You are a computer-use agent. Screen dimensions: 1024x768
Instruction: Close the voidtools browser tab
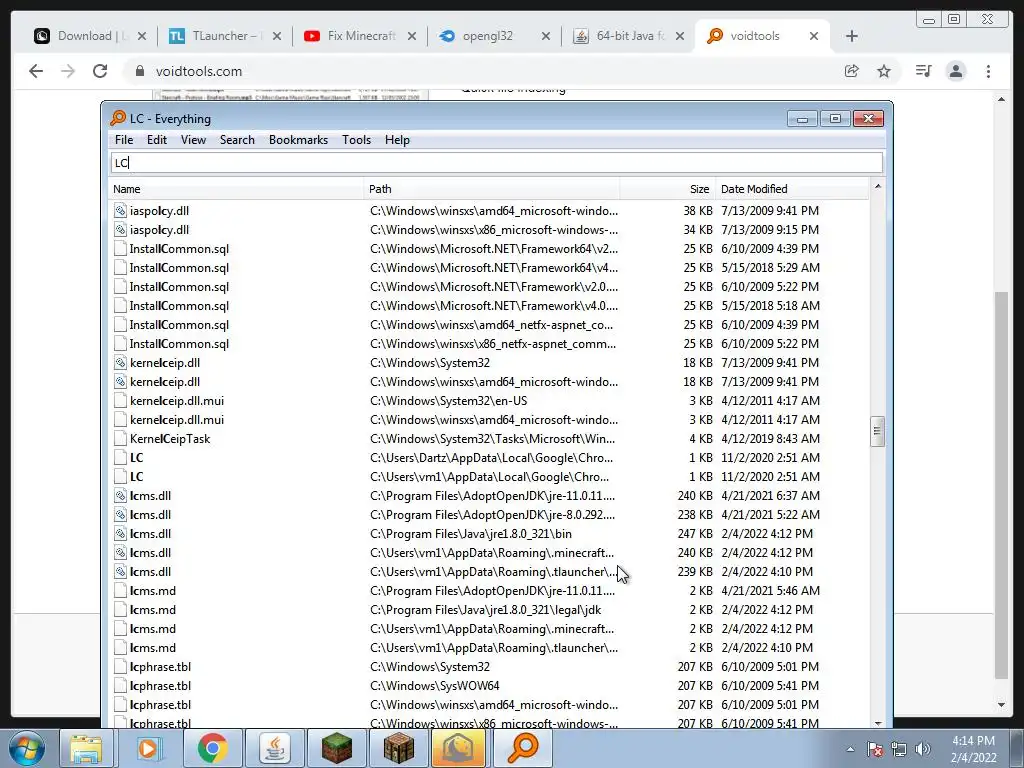point(814,36)
